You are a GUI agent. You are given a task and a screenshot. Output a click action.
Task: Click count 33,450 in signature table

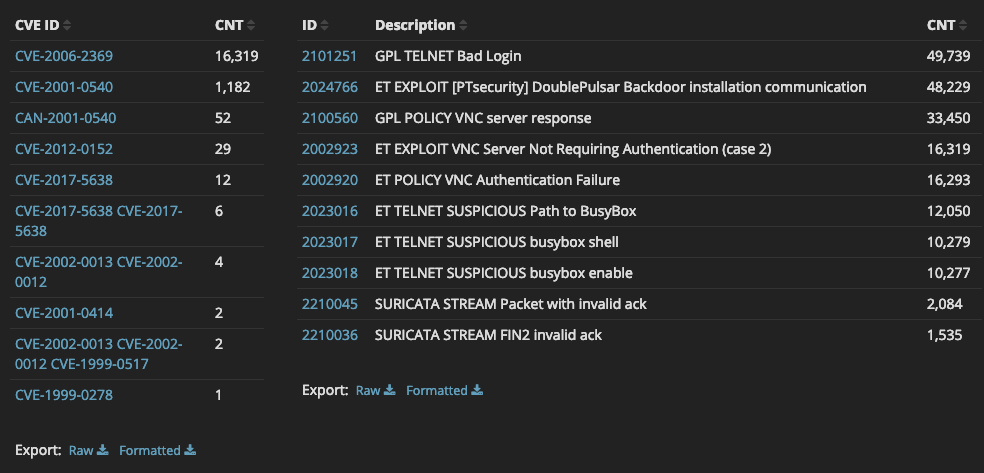point(948,118)
